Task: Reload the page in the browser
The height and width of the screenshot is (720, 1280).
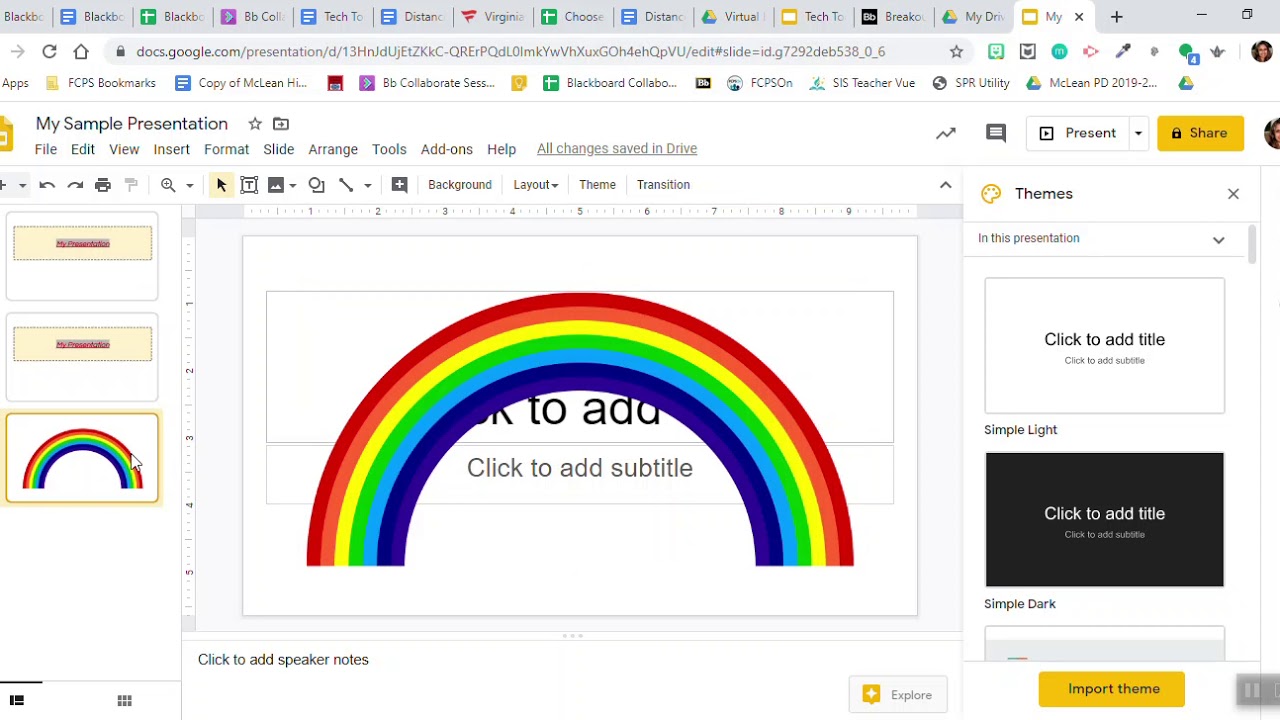Action: click(x=49, y=52)
